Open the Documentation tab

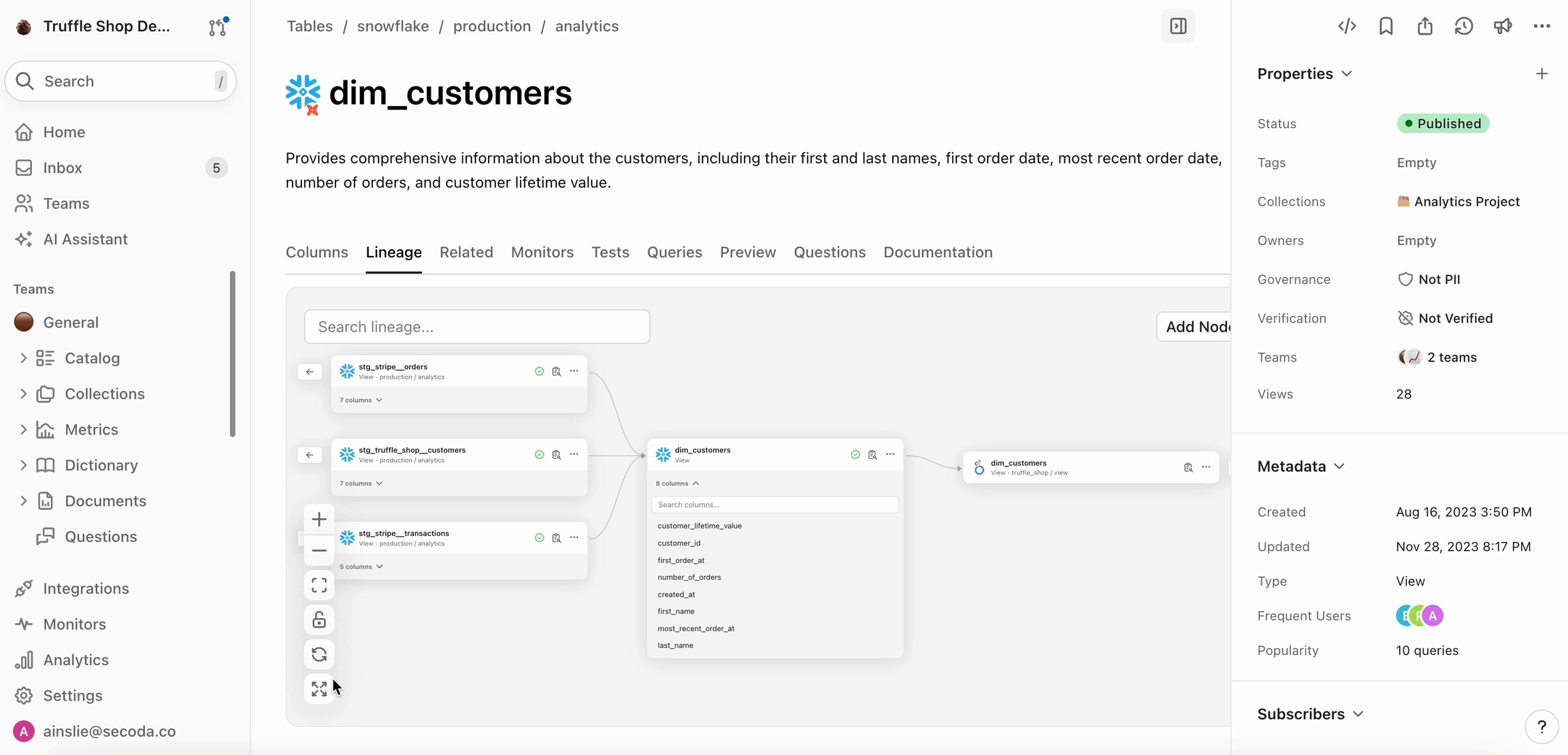[937, 253]
